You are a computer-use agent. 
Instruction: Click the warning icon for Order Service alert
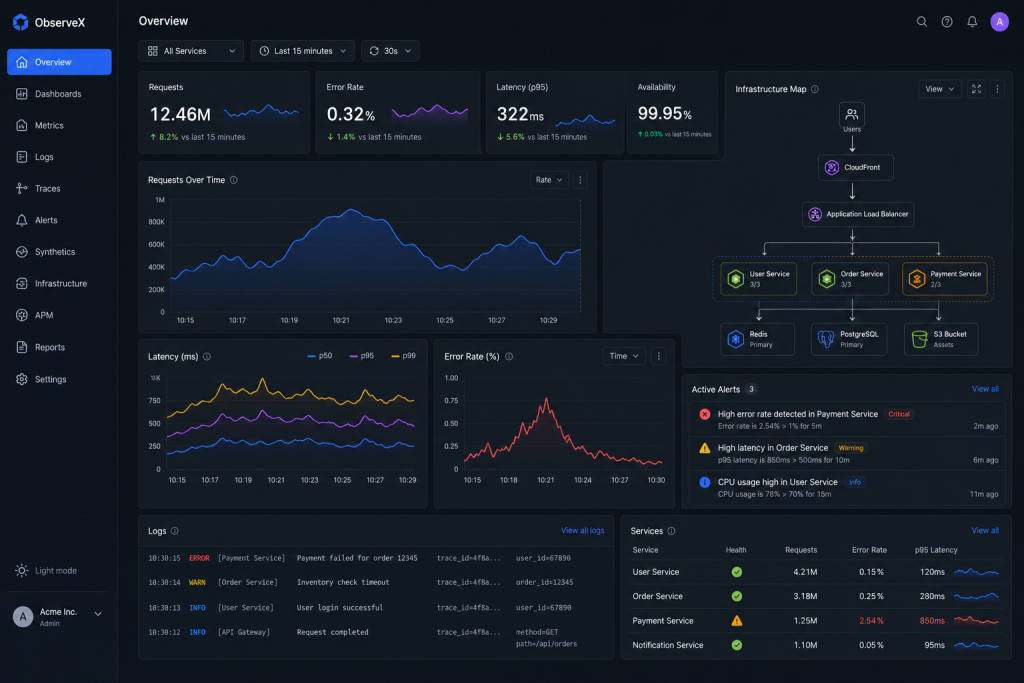[x=705, y=448]
